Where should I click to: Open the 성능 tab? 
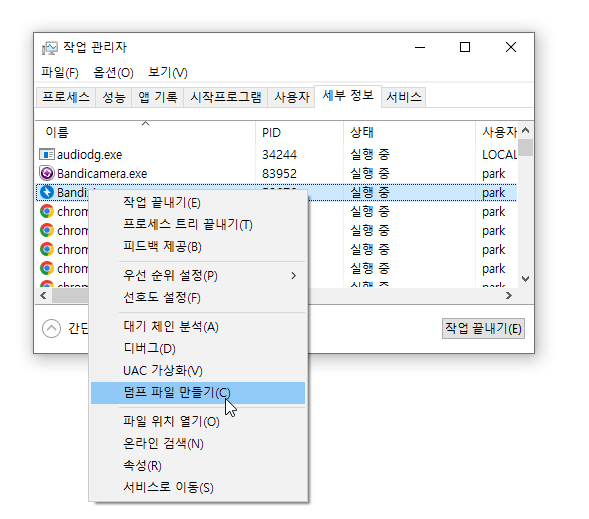tap(113, 97)
